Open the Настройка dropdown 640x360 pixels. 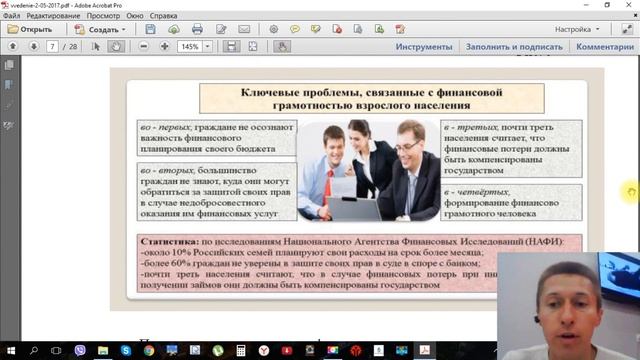pyautogui.click(x=577, y=29)
